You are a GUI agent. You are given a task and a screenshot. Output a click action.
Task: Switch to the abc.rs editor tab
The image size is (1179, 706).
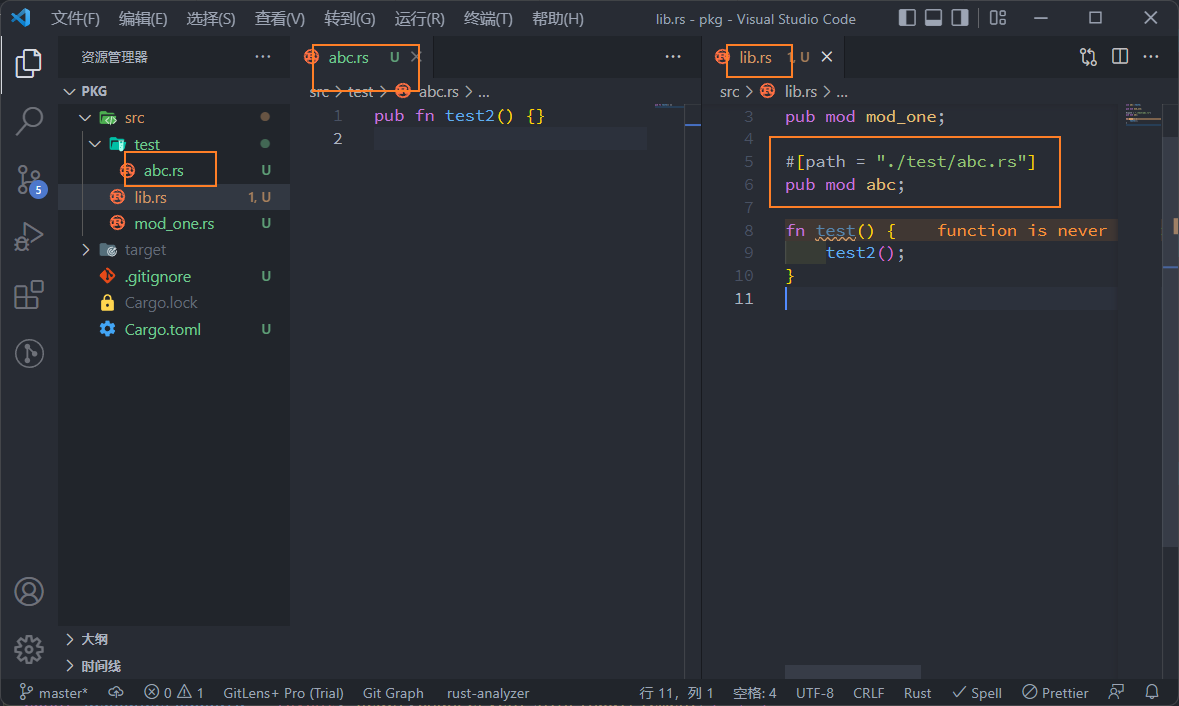click(x=349, y=58)
